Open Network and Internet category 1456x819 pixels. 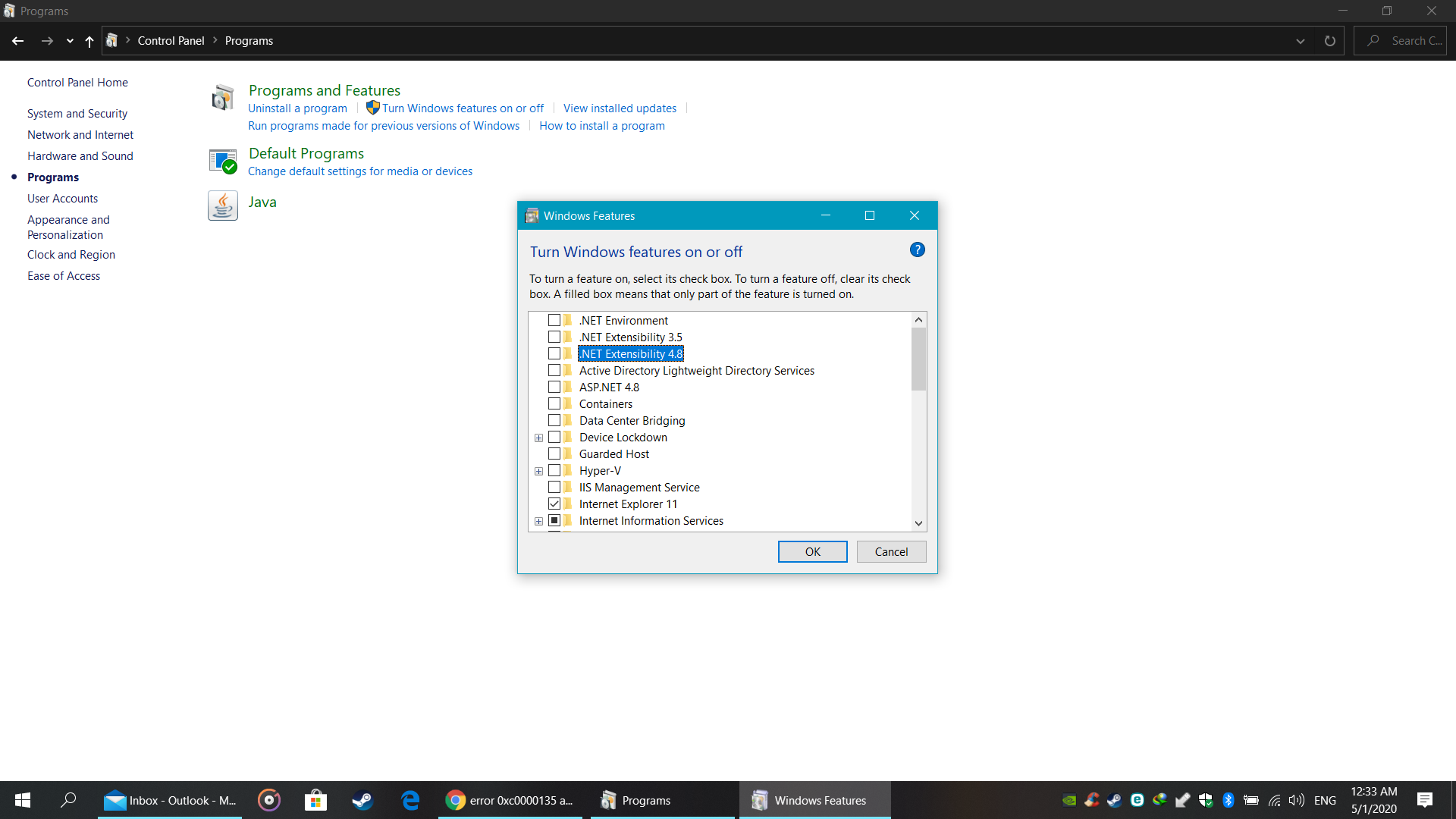pos(80,135)
